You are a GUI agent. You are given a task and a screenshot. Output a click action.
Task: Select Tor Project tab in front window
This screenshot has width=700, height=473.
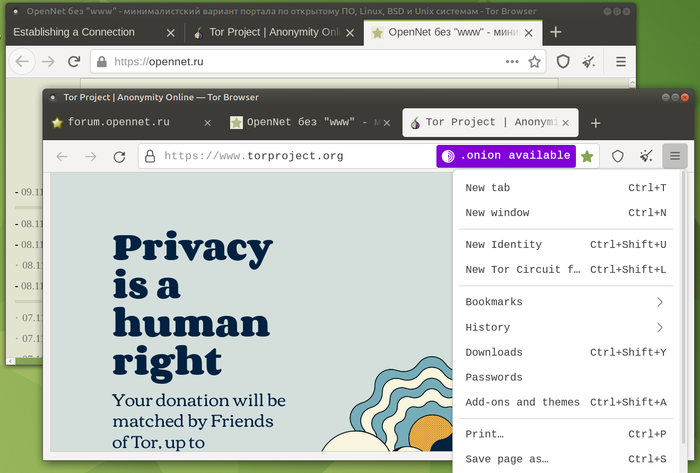[x=490, y=122]
